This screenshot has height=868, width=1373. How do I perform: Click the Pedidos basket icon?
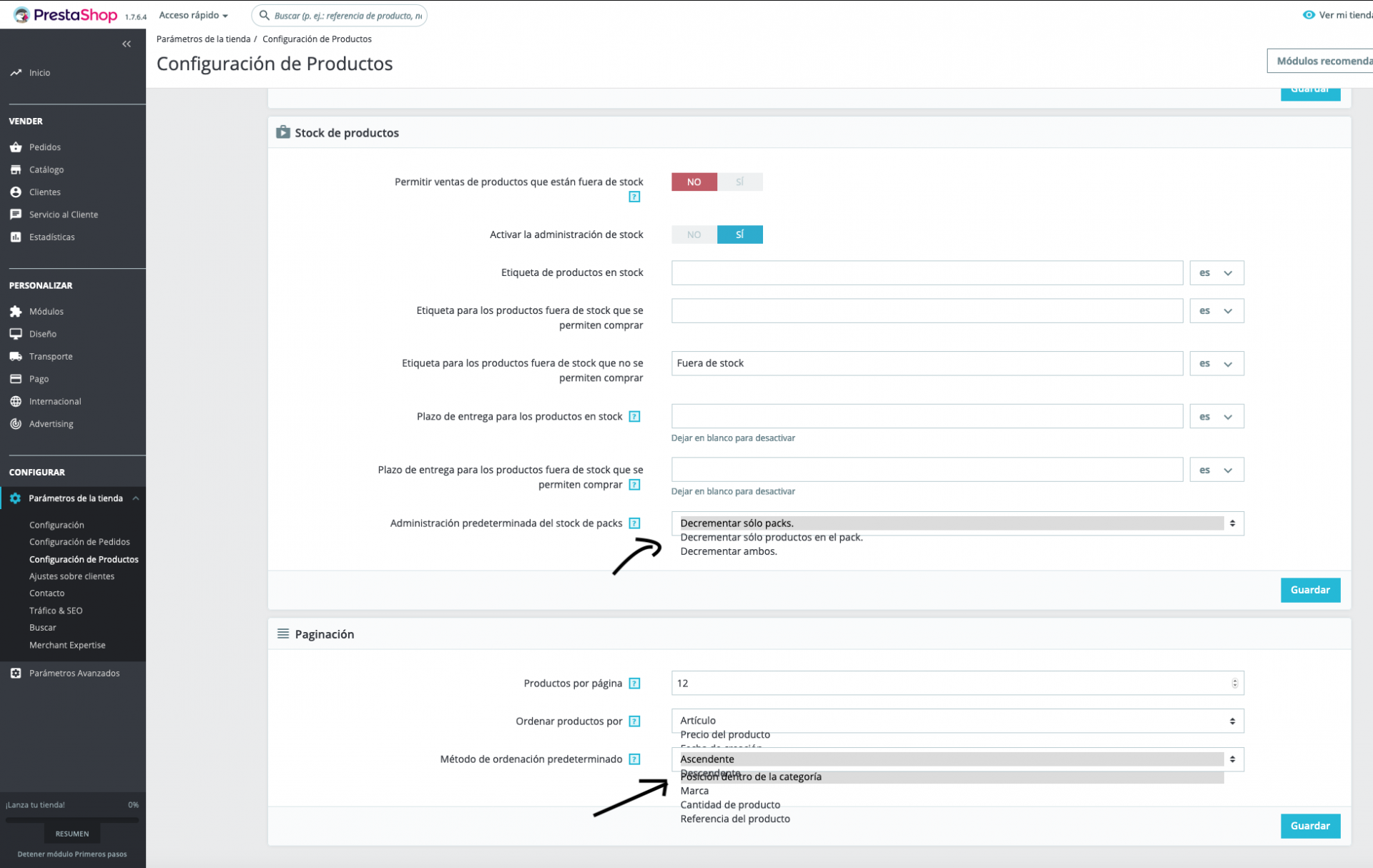(x=16, y=147)
